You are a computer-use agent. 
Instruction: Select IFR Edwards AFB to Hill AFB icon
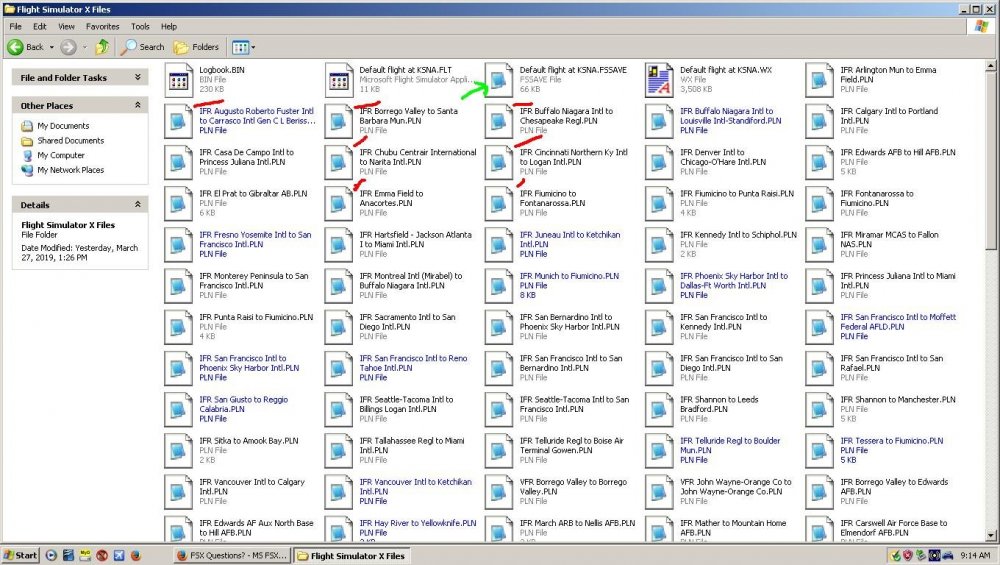pyautogui.click(x=820, y=162)
